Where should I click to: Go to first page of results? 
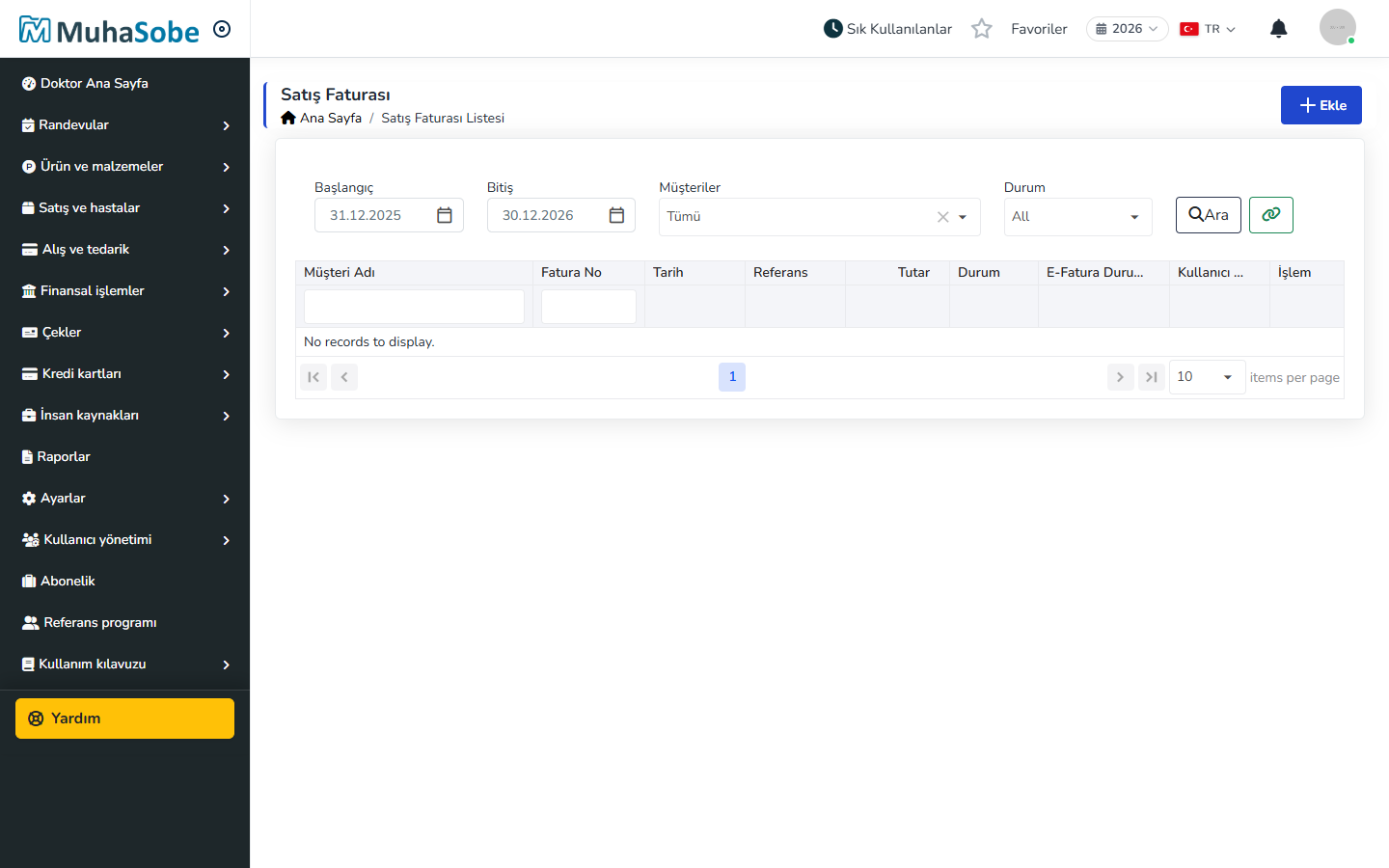tap(313, 377)
